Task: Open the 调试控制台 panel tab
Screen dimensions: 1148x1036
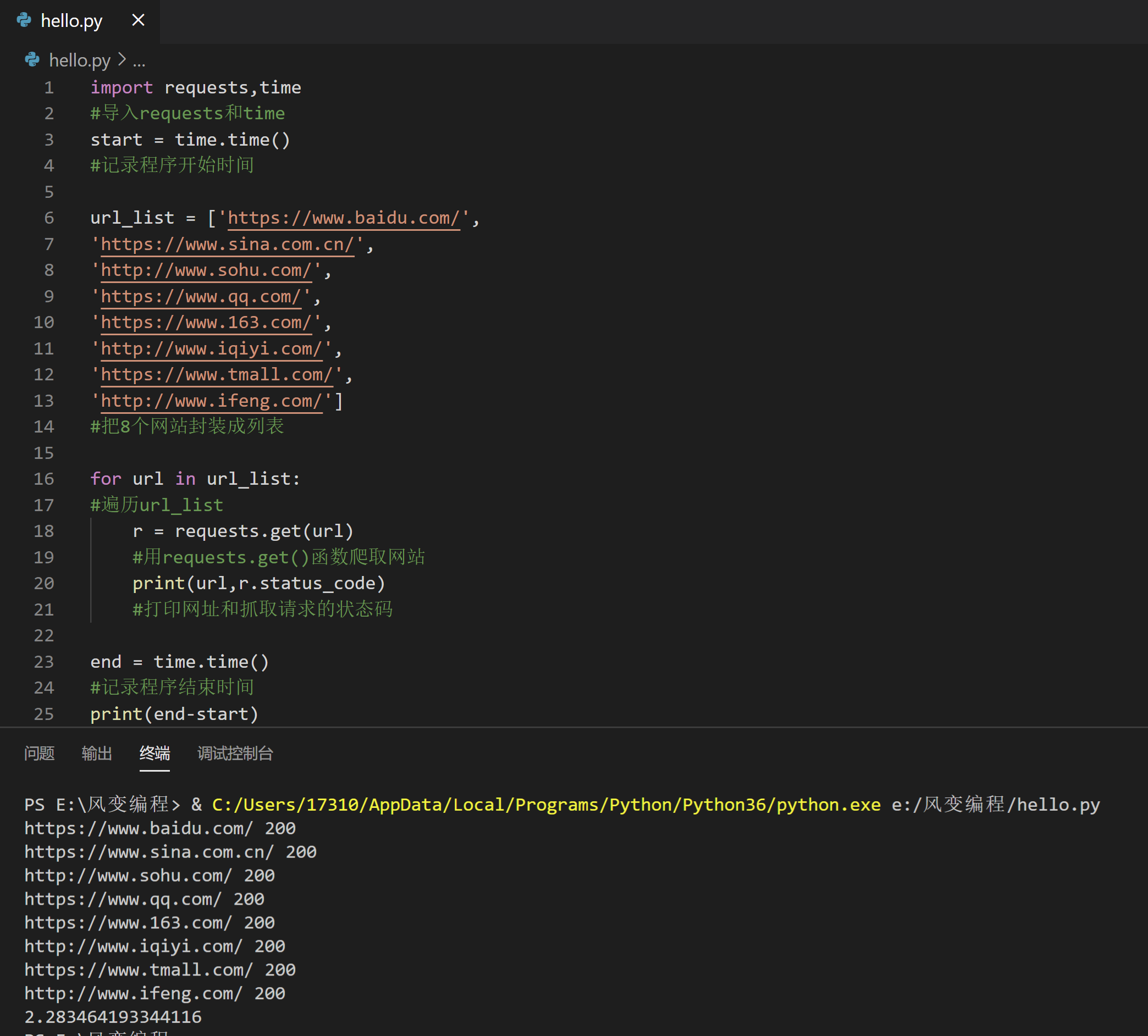Action: pyautogui.click(x=235, y=753)
